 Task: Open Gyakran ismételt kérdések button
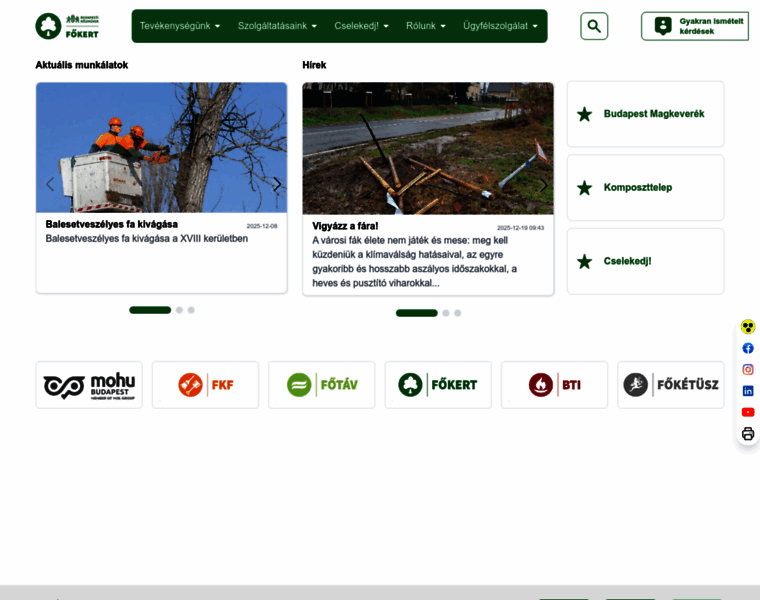[695, 26]
